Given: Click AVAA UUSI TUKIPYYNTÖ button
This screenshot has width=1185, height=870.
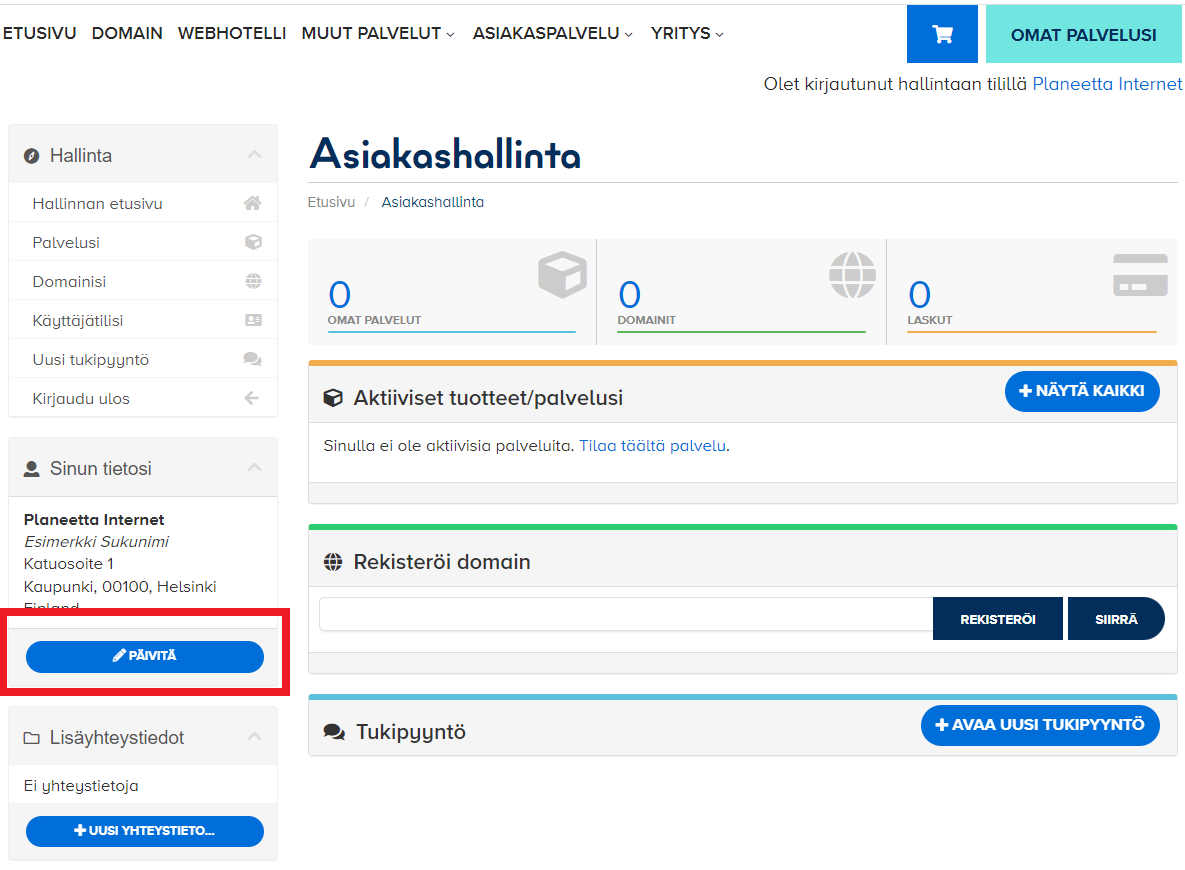Looking at the screenshot, I should (1040, 725).
